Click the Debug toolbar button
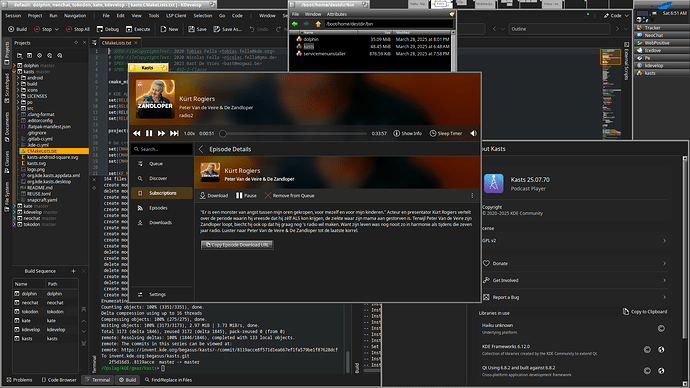 pos(108,29)
